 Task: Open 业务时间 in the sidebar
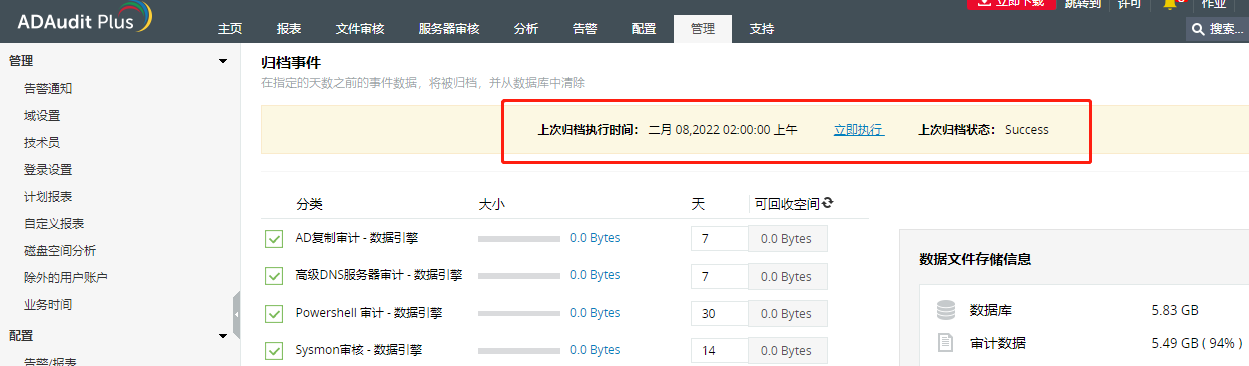click(x=48, y=304)
